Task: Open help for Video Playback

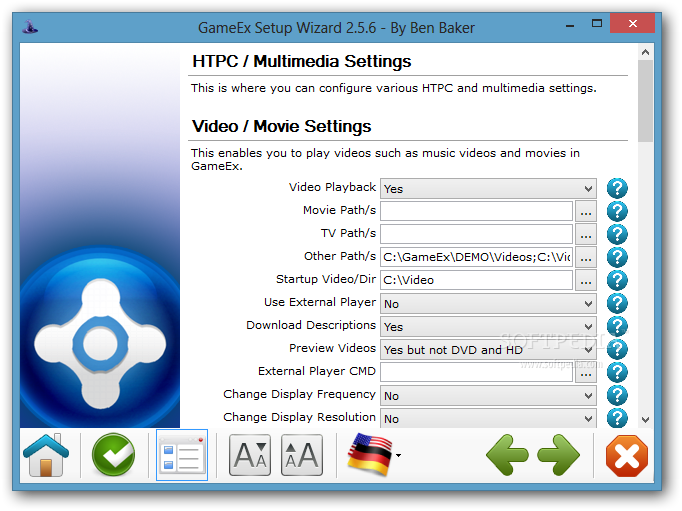Action: point(617,188)
